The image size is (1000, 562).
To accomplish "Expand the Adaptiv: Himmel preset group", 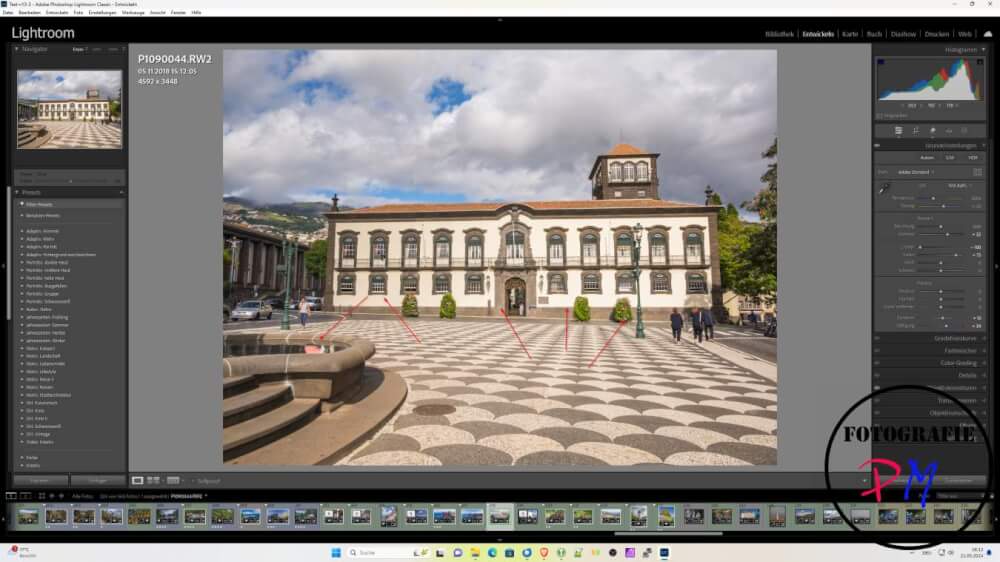I will 22,231.
